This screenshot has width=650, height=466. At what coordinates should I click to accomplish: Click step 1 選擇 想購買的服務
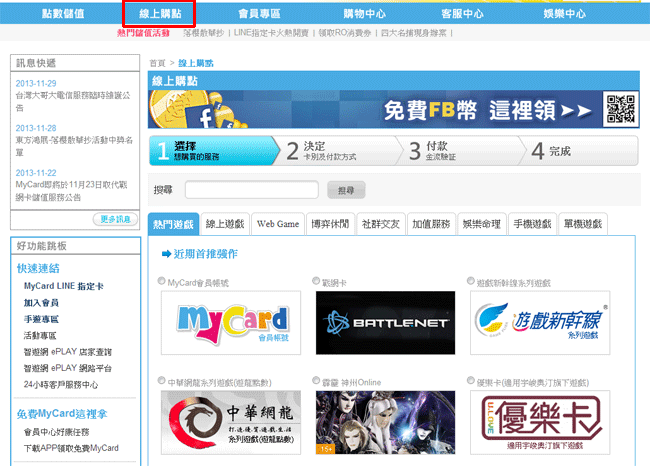[x=214, y=151]
